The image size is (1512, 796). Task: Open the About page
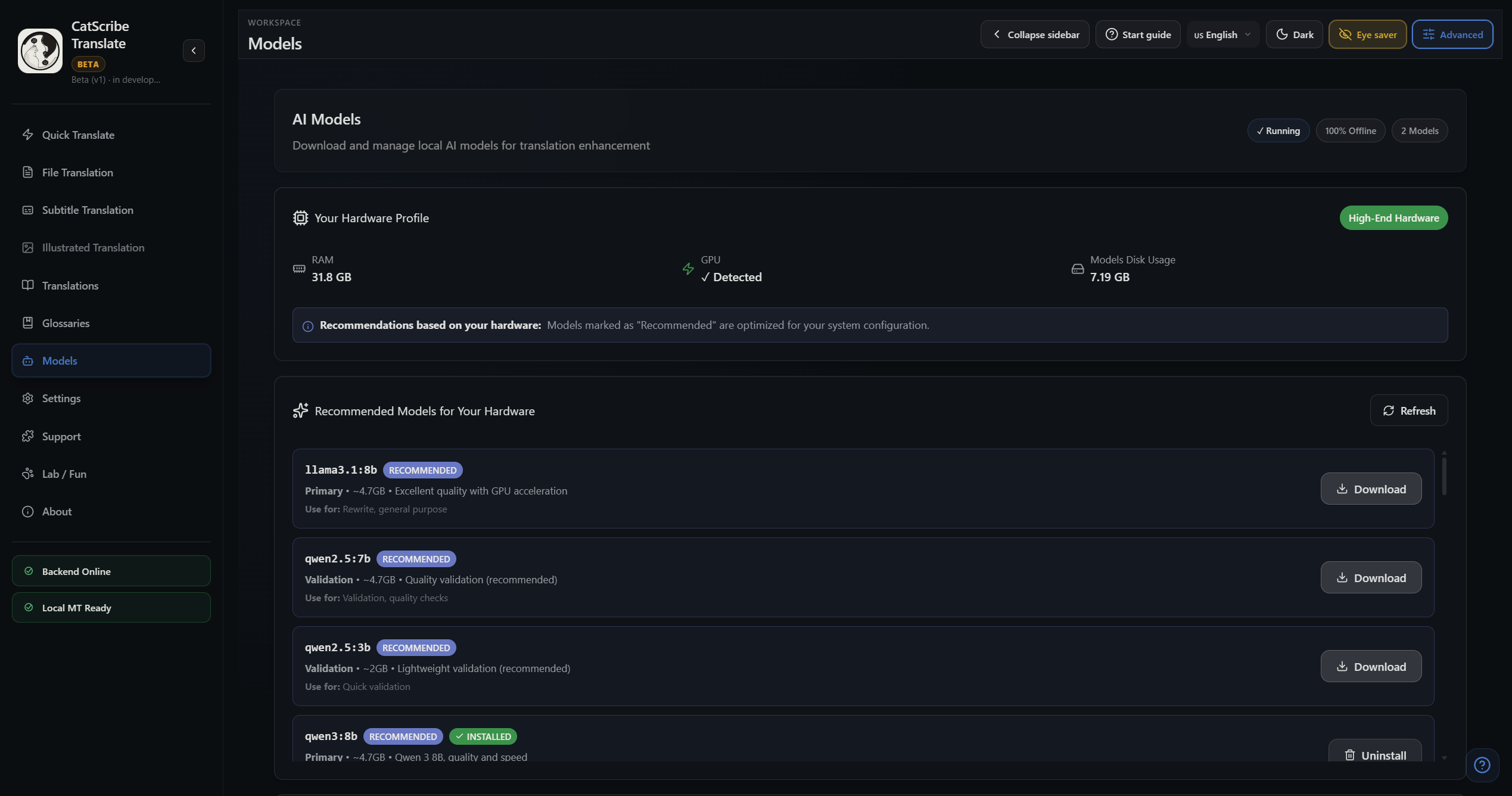57,511
